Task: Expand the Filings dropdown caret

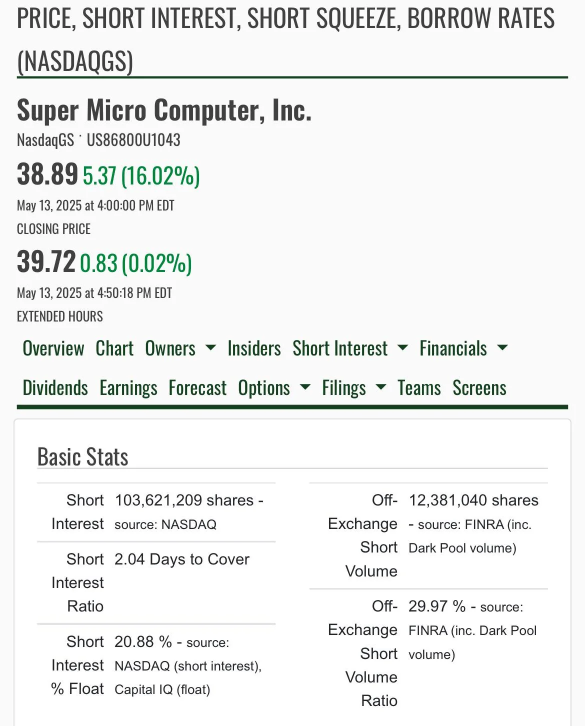Action: tap(380, 388)
